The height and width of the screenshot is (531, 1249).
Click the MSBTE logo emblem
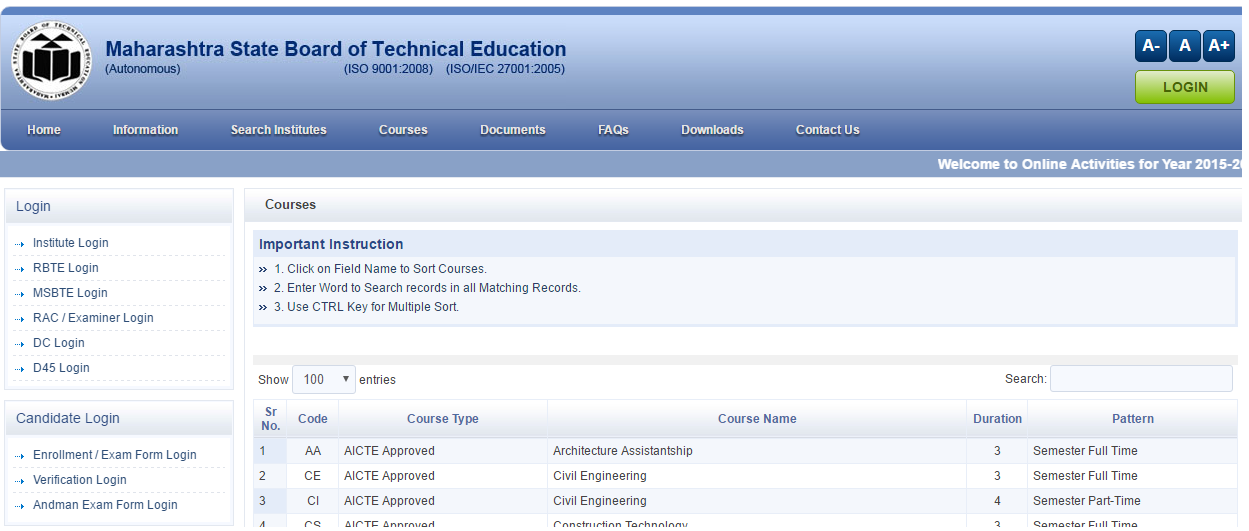click(x=50, y=60)
